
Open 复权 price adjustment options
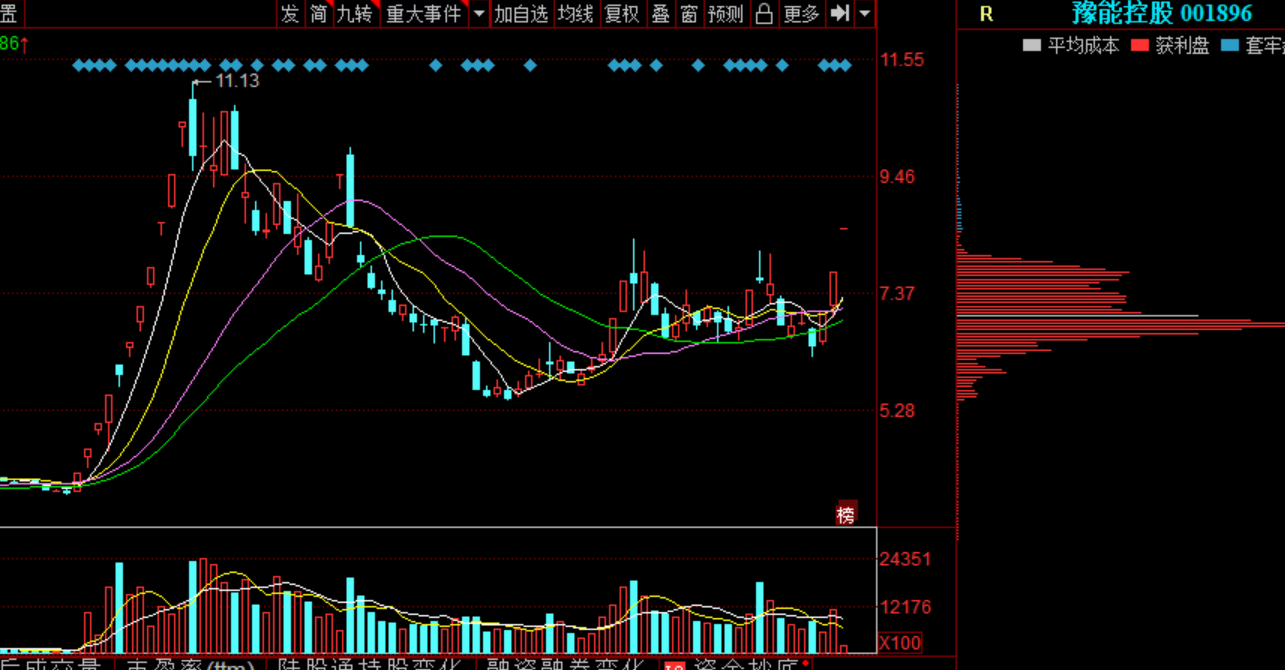point(622,13)
